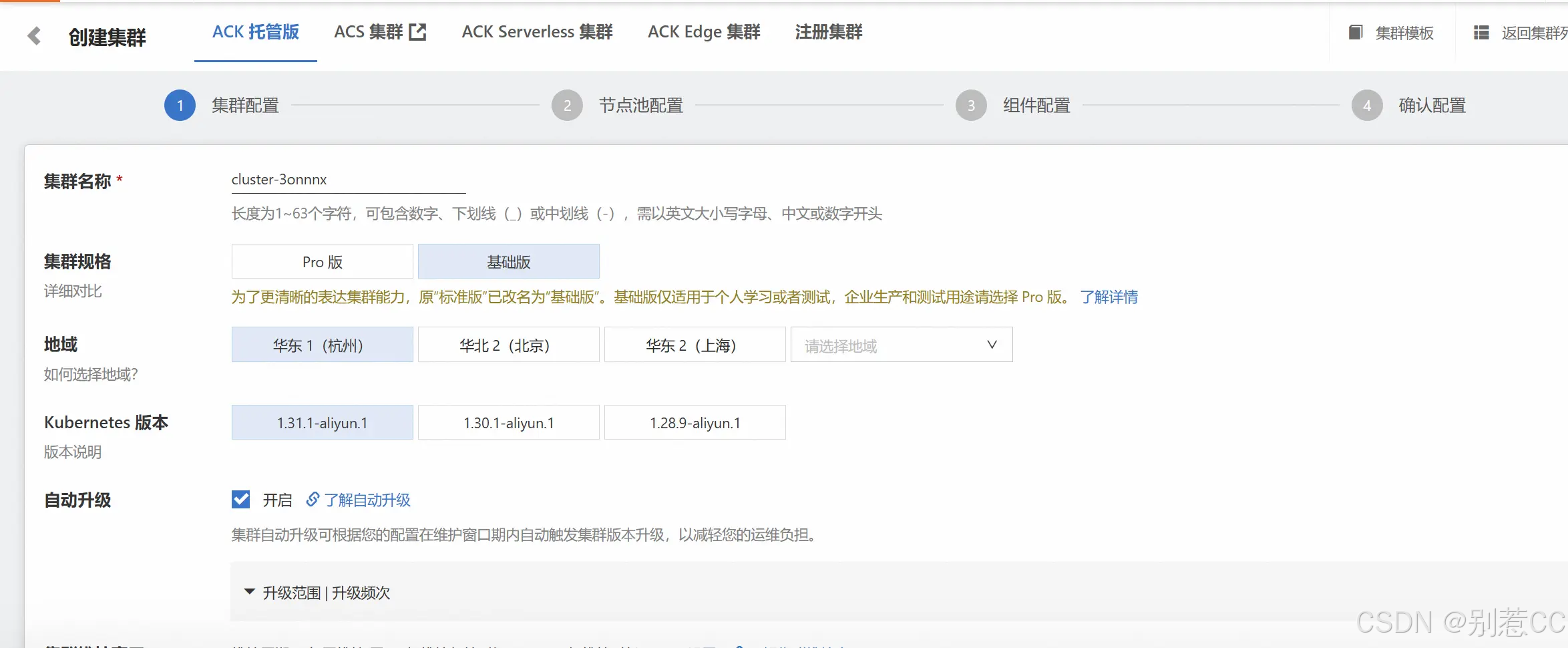Open ACS cluster external link icon
Viewport: 1568px width, 648px height.
417,31
